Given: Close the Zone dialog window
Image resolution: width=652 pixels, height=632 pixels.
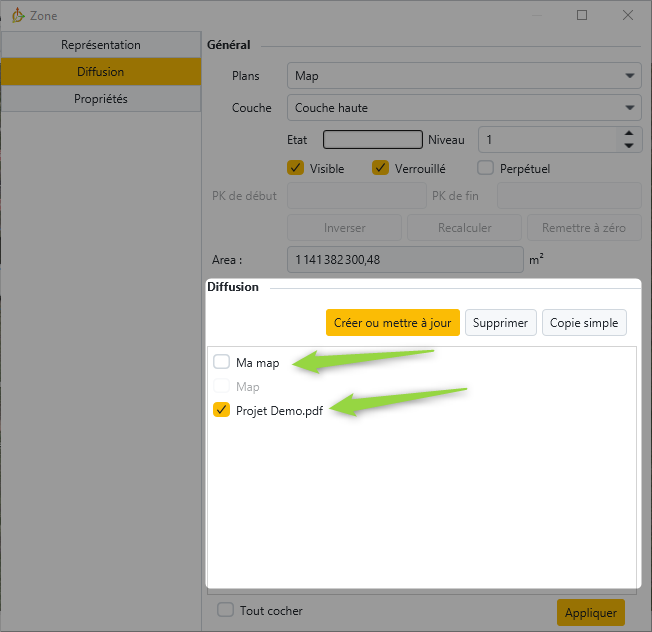Looking at the screenshot, I should click(x=628, y=16).
